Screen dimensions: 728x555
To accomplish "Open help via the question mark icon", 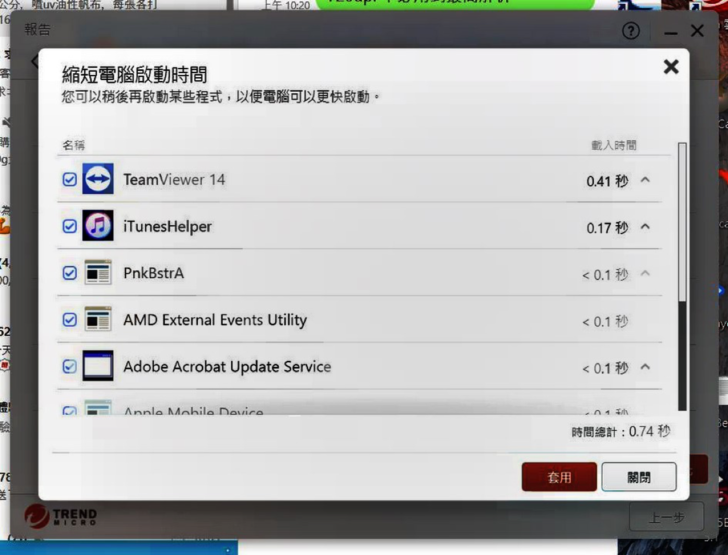I will tap(630, 31).
